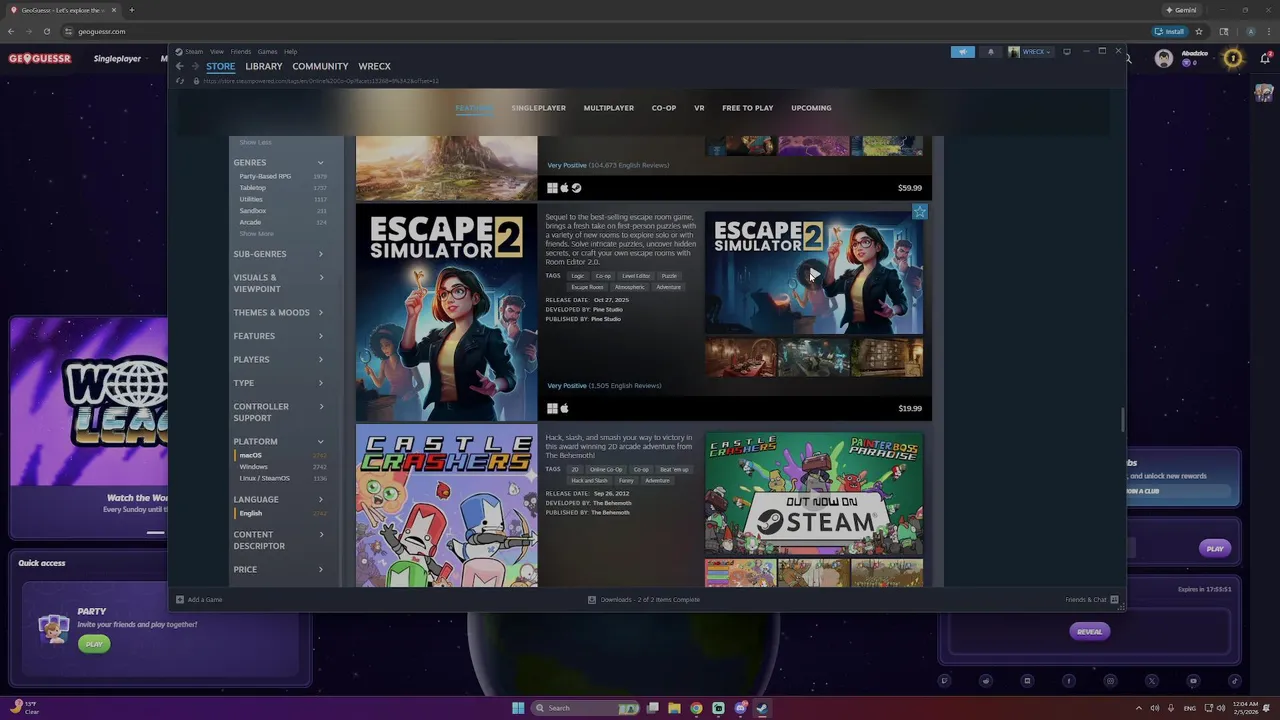Go back with Steam's back arrow

point(180,66)
